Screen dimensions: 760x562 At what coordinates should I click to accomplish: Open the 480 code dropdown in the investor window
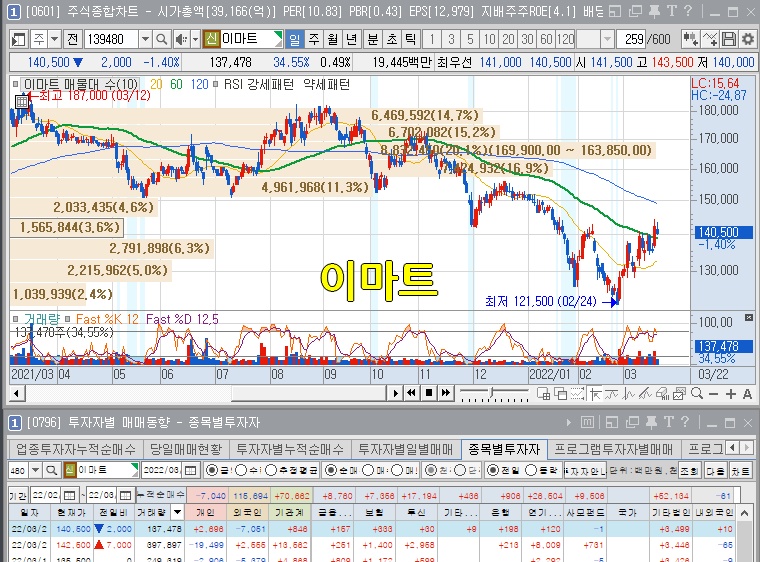[x=35, y=470]
